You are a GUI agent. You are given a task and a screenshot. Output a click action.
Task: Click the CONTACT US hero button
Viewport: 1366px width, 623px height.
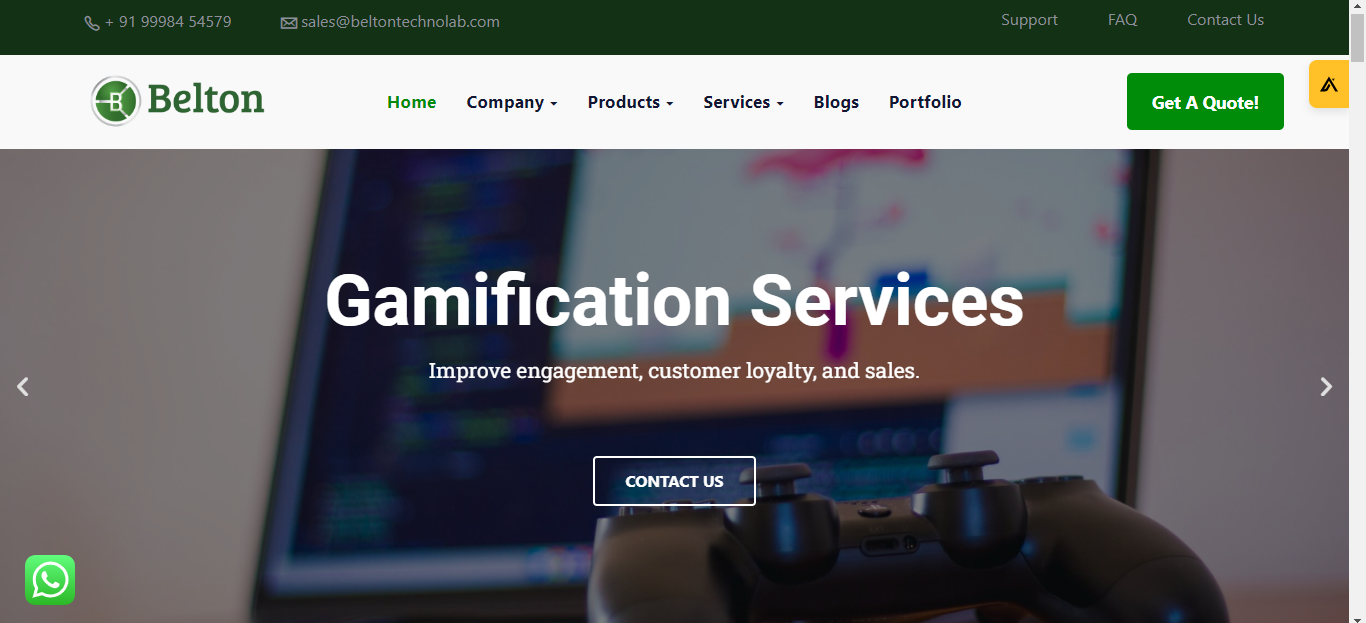(674, 481)
